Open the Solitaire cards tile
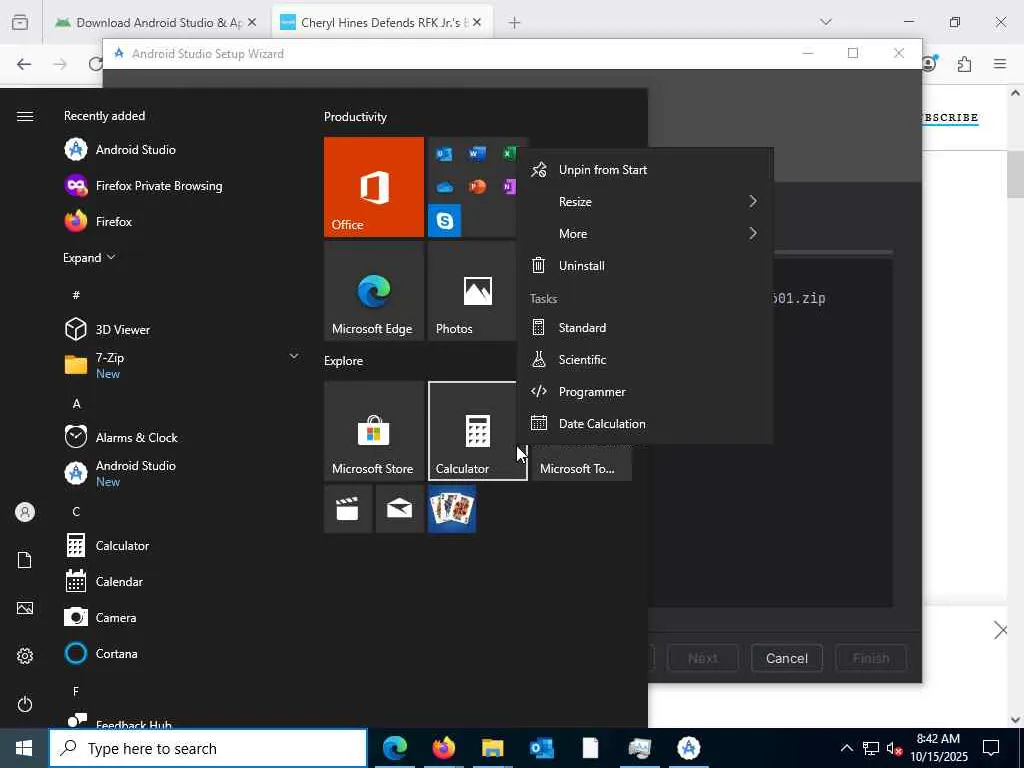Screen dimensions: 1024x768 pyautogui.click(x=452, y=509)
